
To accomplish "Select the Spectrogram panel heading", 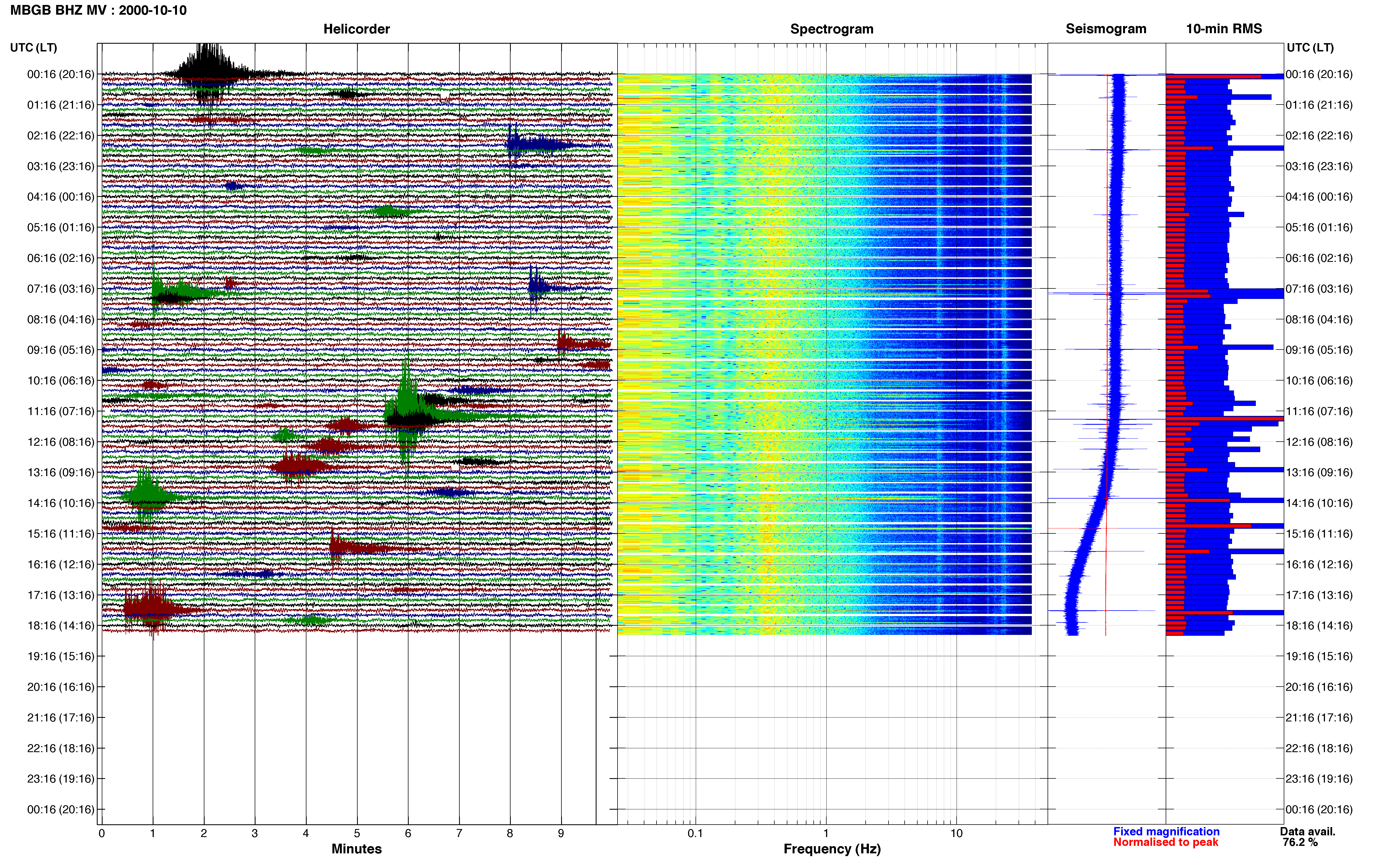I will (832, 29).
